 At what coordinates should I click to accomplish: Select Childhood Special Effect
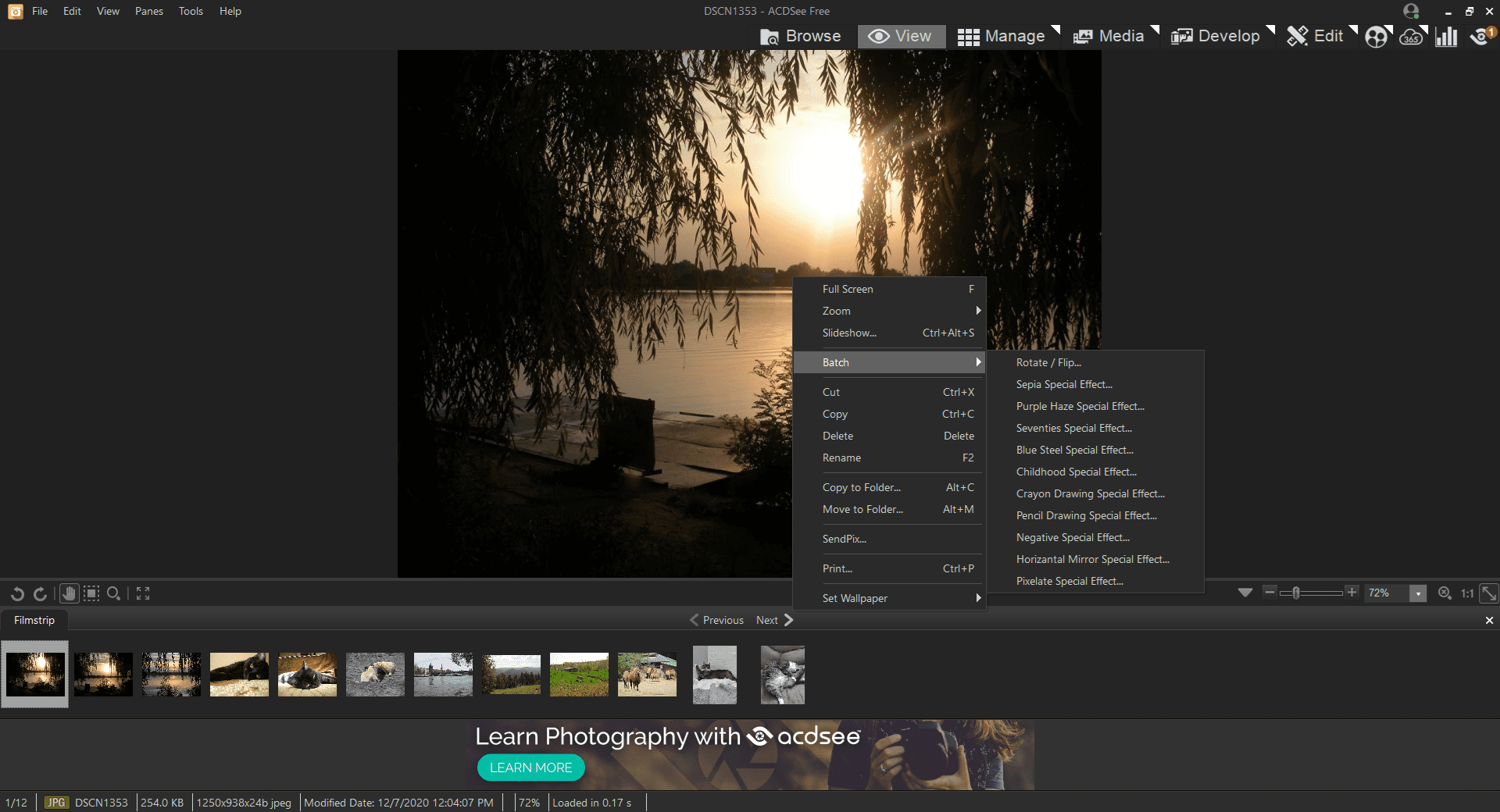pyautogui.click(x=1095, y=472)
